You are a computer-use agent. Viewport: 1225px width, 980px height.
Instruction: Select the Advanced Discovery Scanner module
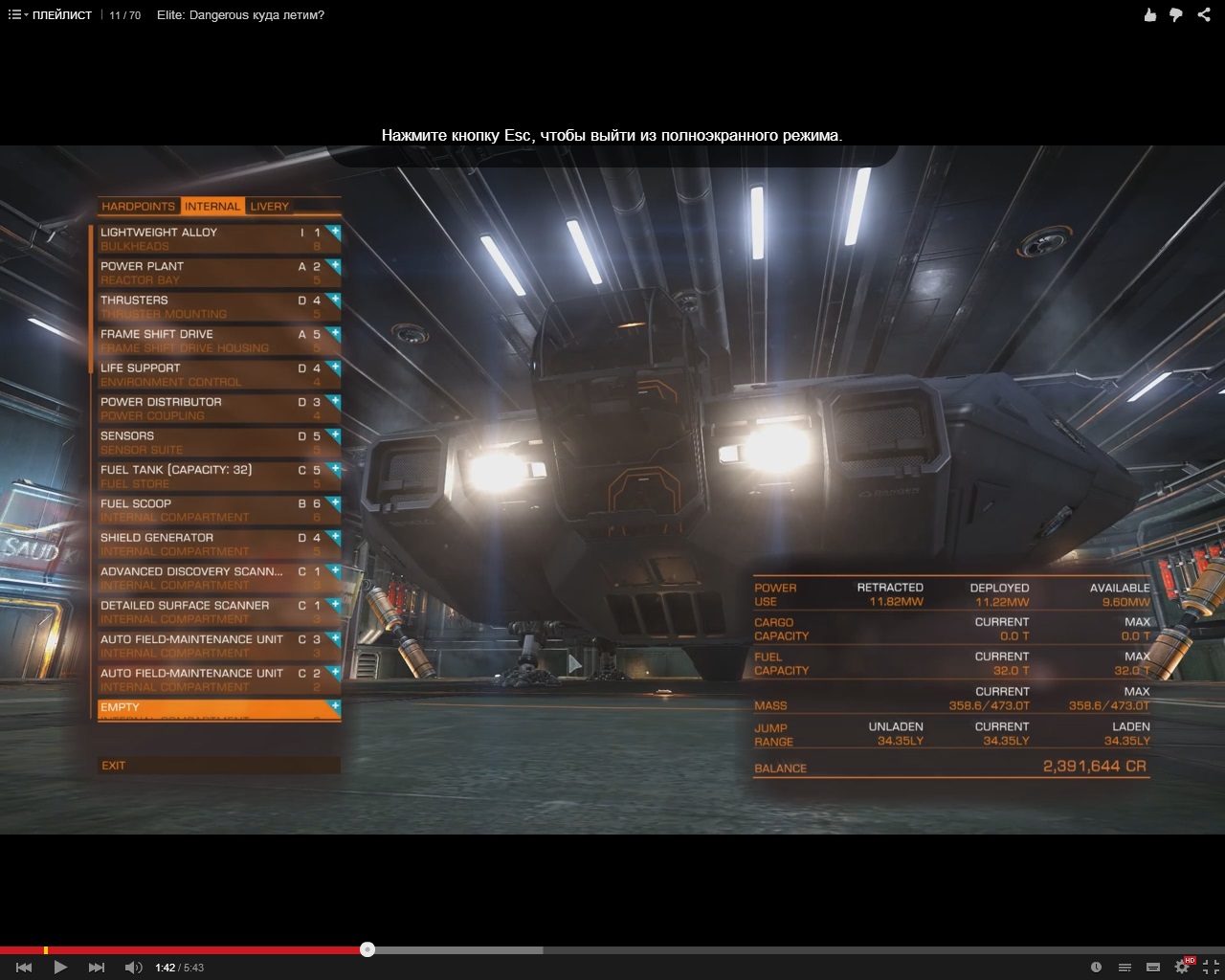(x=219, y=578)
